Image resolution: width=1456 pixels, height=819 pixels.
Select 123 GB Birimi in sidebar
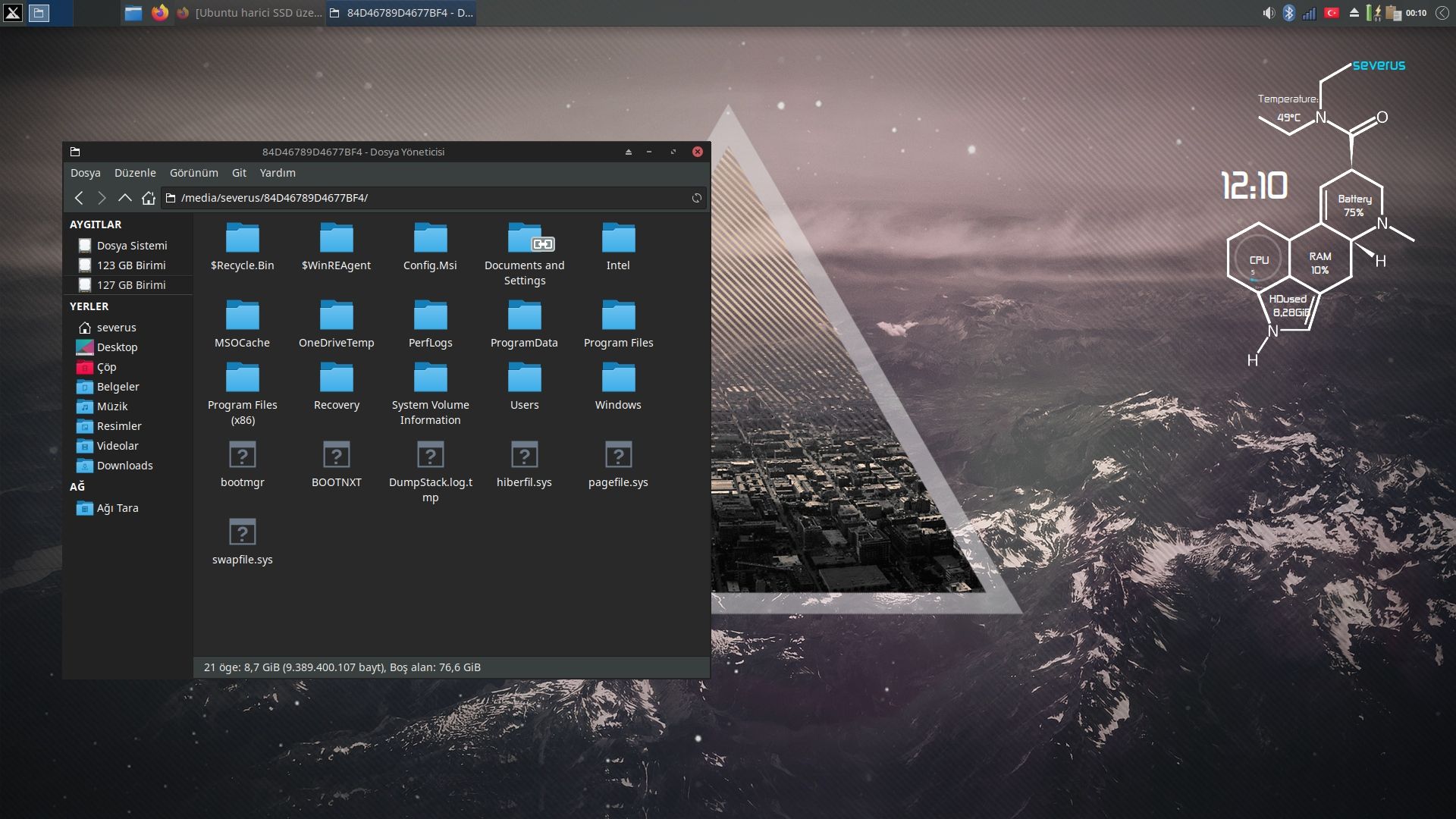(130, 265)
